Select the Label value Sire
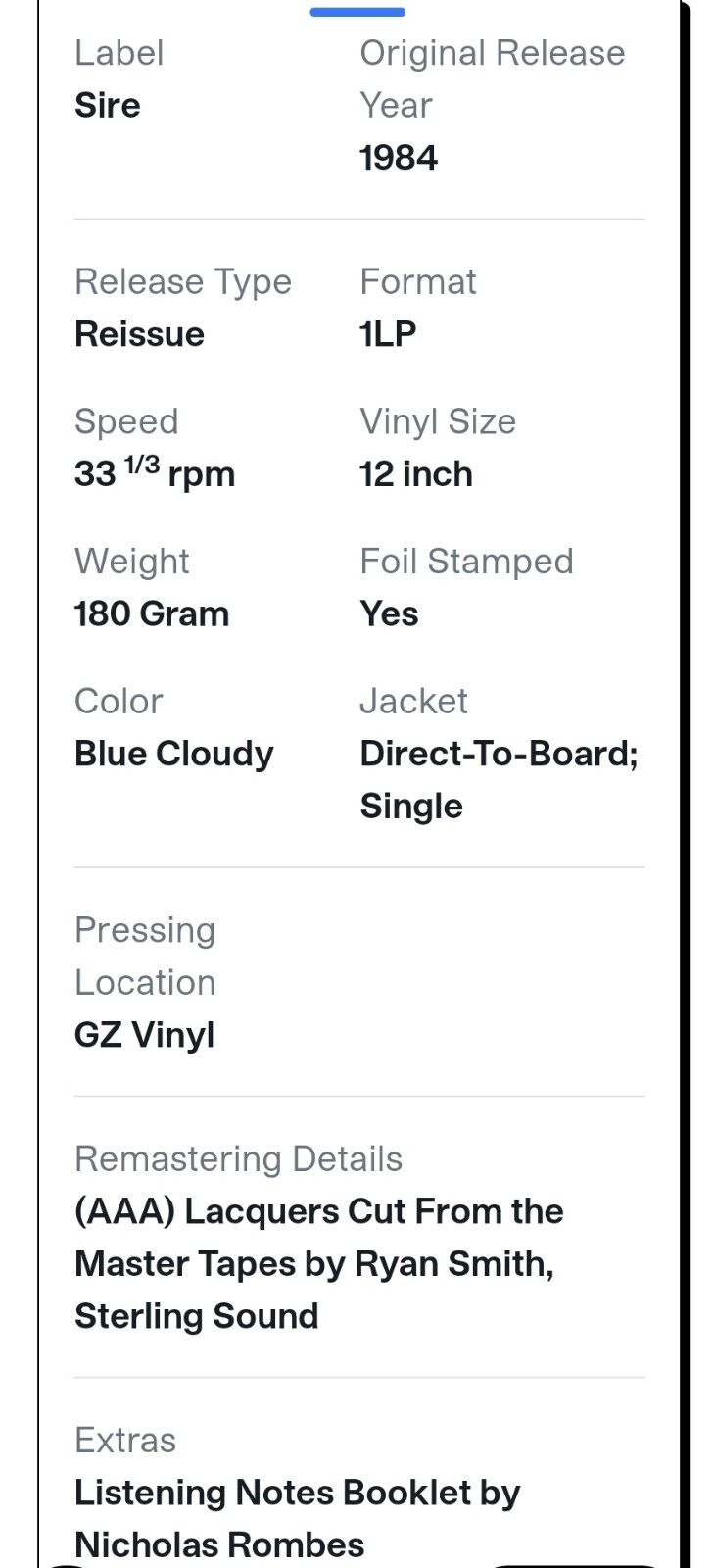Viewport: 714px width, 1568px height. (108, 105)
